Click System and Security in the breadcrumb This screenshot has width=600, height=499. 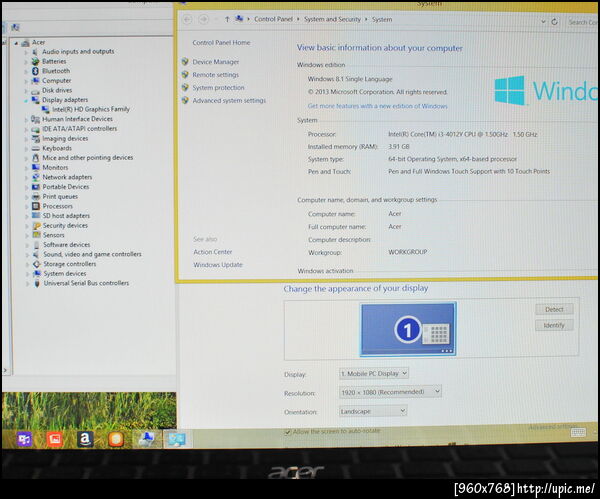332,19
